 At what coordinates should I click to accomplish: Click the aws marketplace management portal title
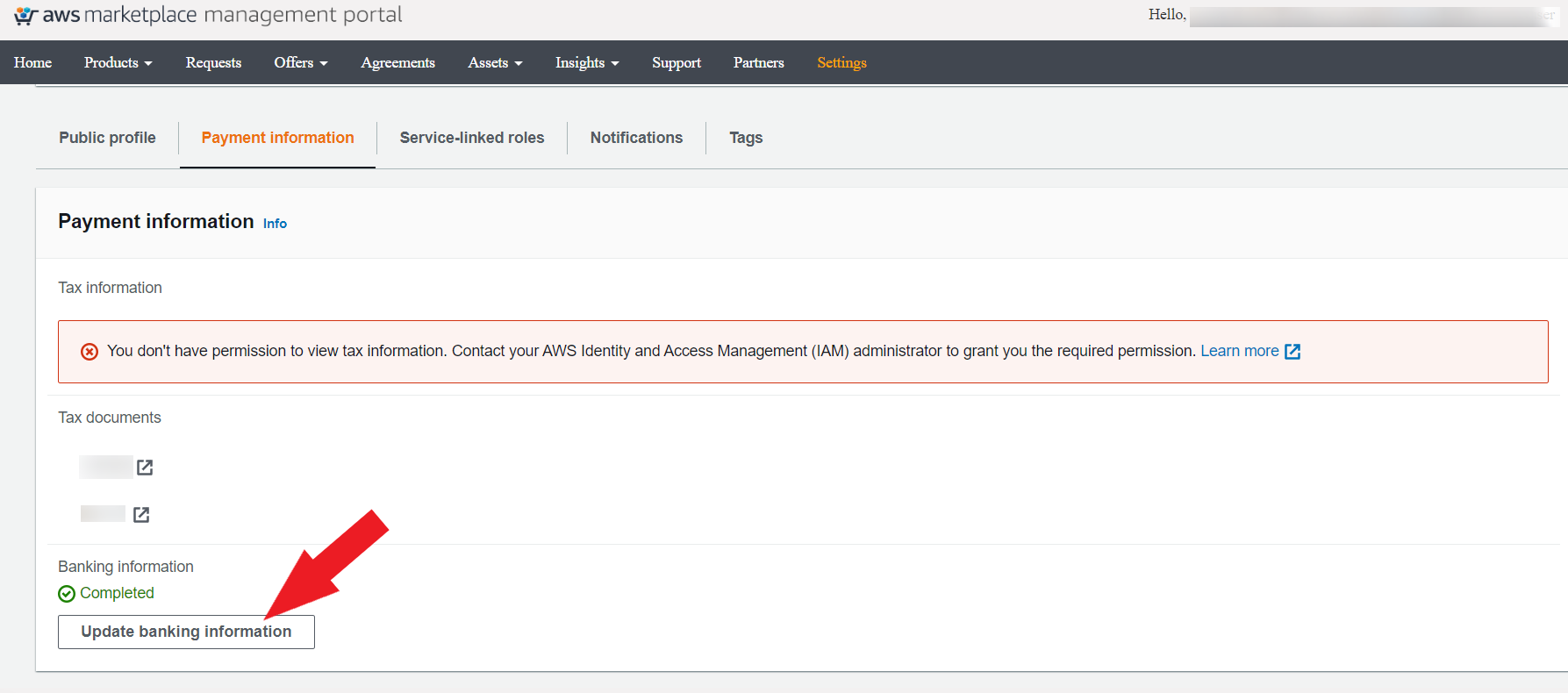pyautogui.click(x=222, y=15)
